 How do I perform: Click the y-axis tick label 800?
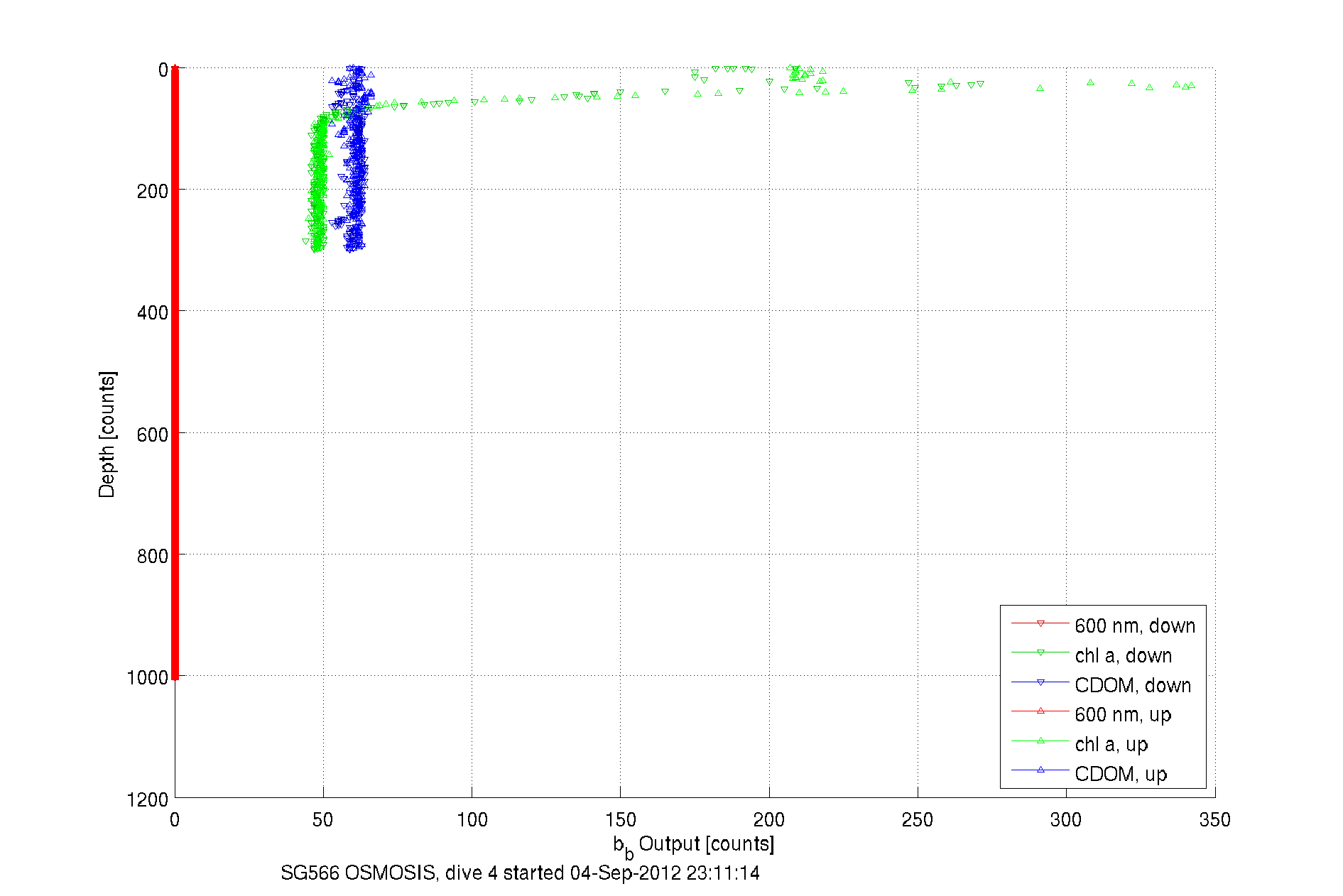[153, 556]
